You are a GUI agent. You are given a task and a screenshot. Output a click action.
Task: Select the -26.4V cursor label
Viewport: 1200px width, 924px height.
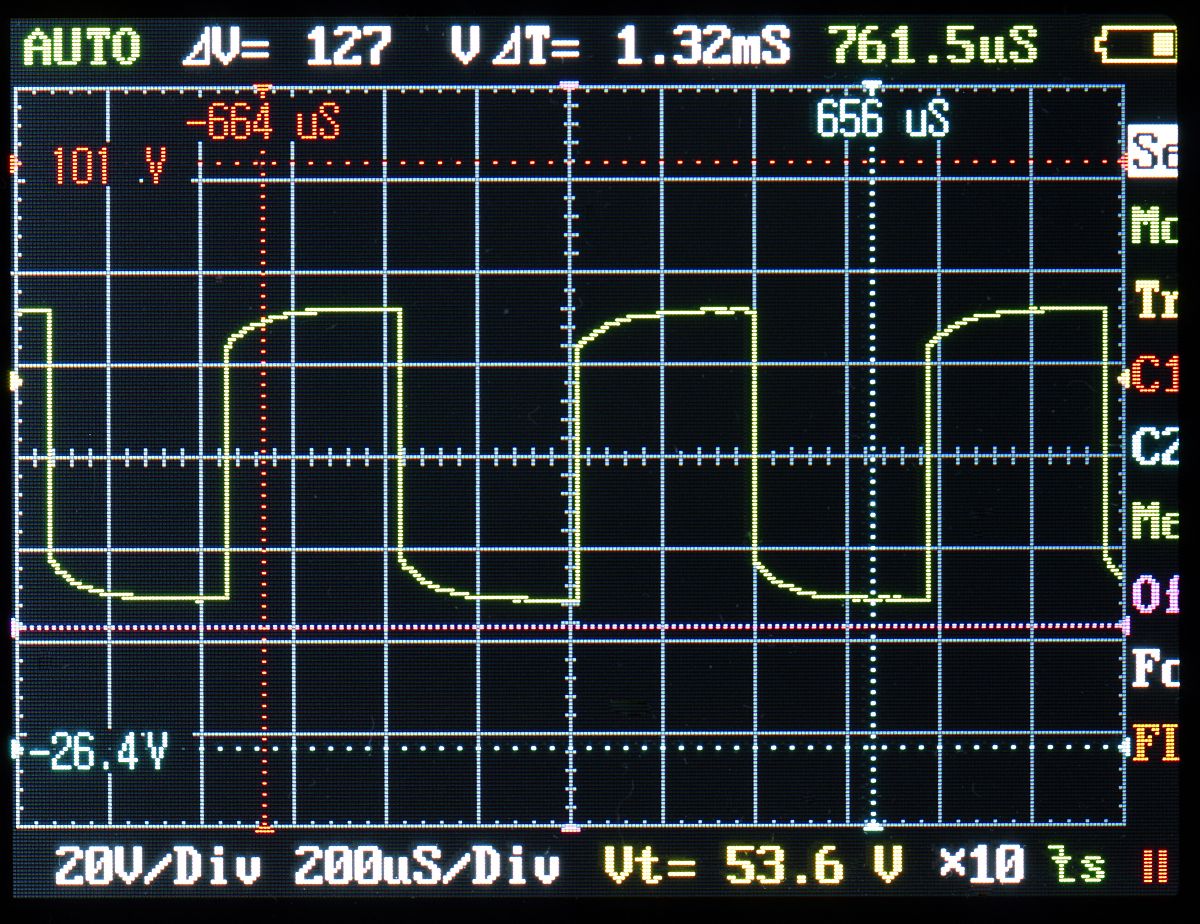[x=98, y=752]
